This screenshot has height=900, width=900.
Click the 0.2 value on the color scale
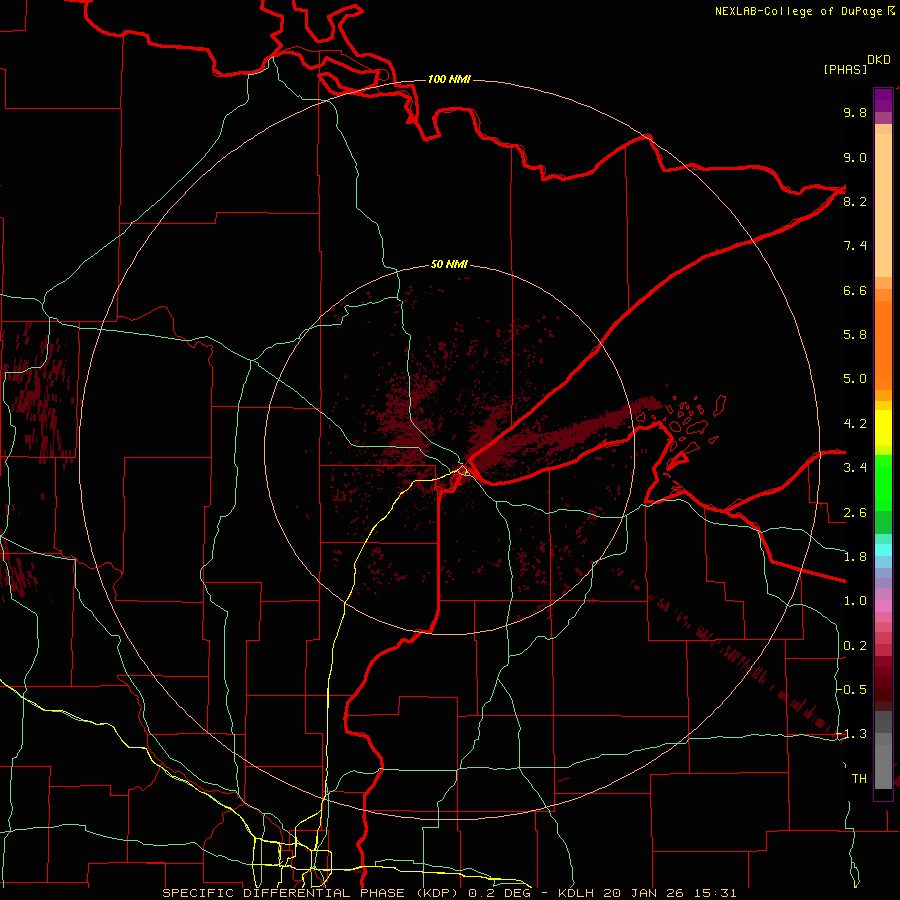[x=855, y=646]
